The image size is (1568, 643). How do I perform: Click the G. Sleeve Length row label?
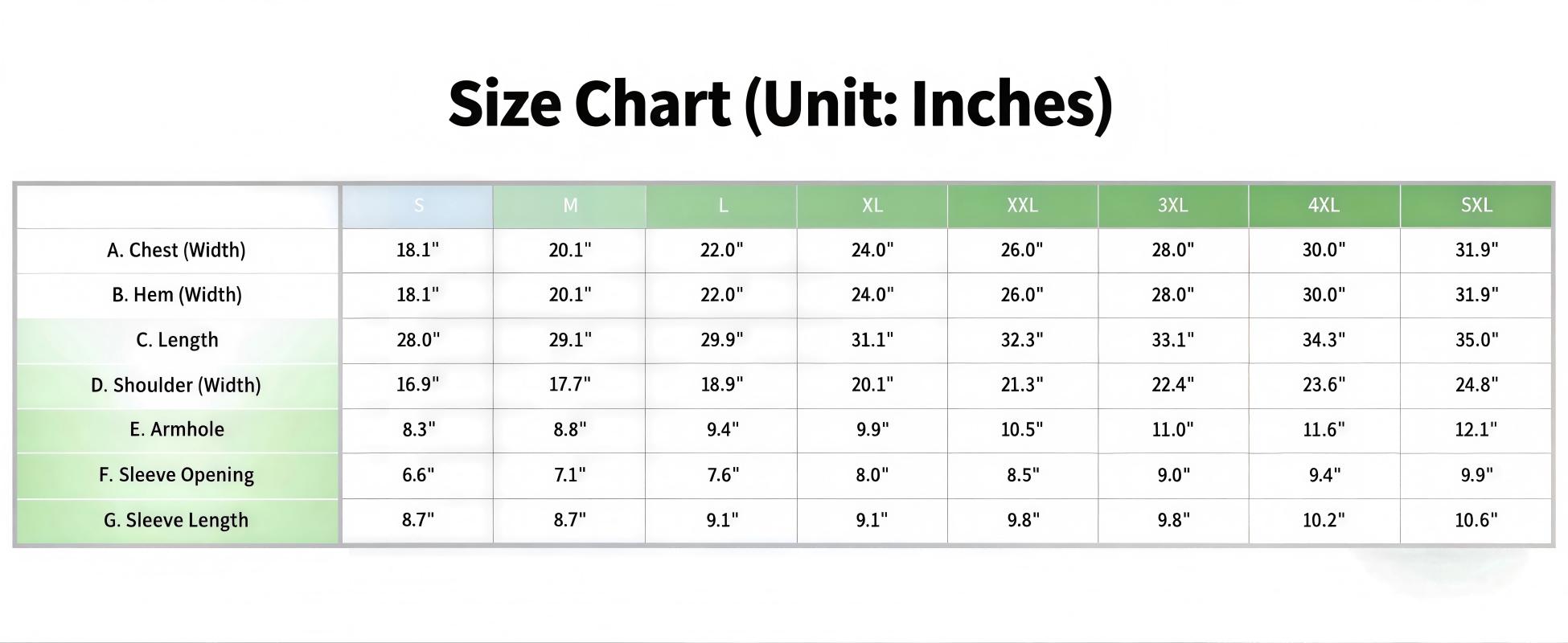[176, 520]
